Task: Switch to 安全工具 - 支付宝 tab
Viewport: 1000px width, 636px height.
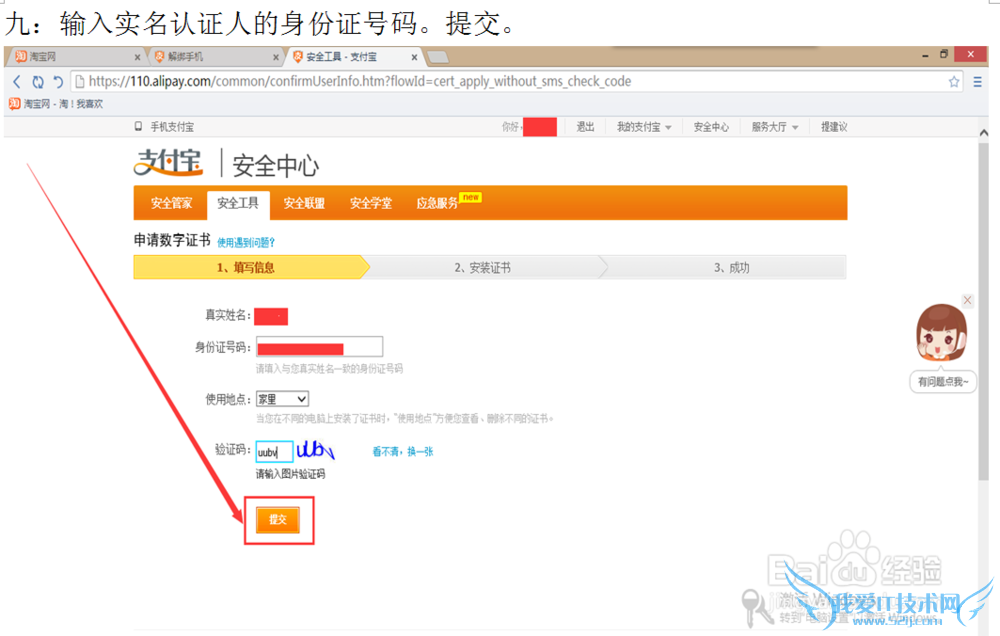Action: pyautogui.click(x=354, y=57)
